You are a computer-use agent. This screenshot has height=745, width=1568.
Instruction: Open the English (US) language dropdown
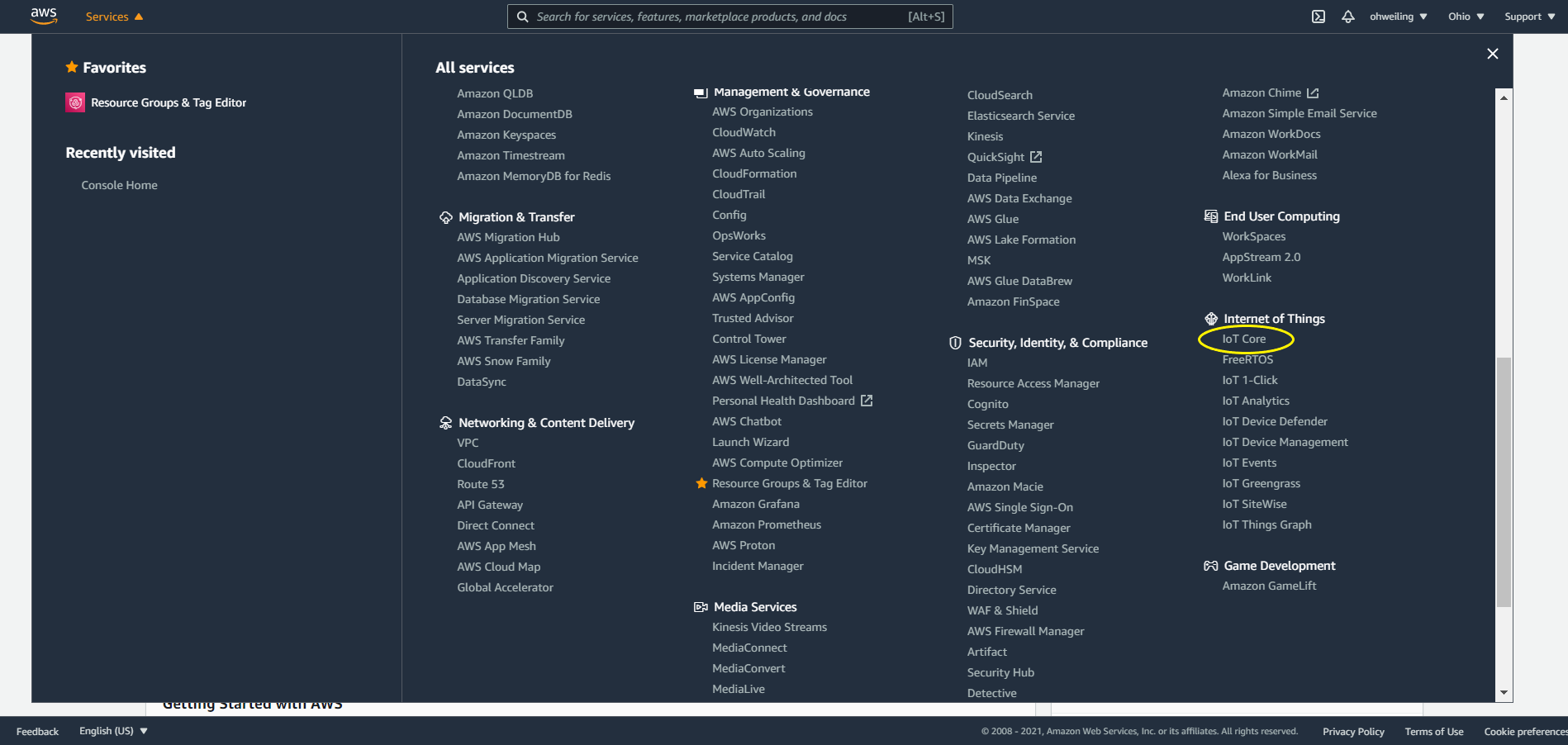click(113, 731)
